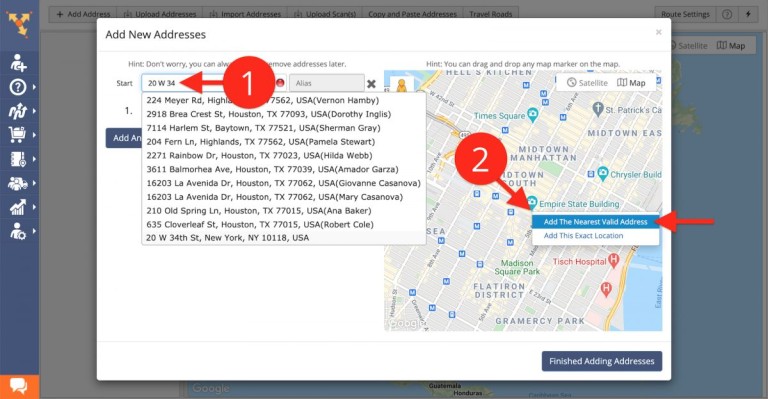Click the Alias input field
768x399 pixels.
point(327,83)
